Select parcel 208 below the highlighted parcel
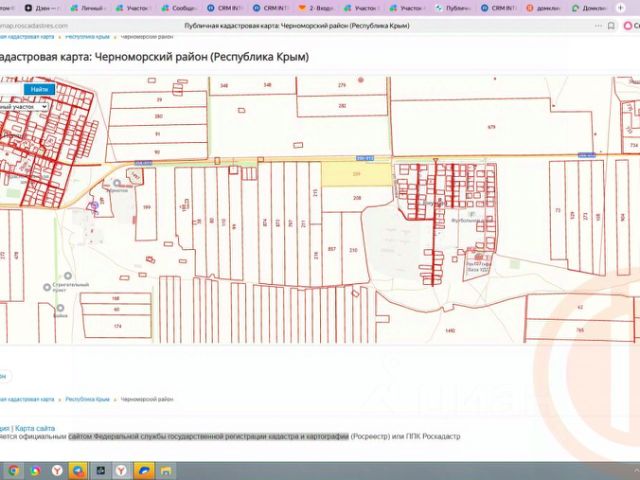Image resolution: width=640 pixels, height=480 pixels. click(x=357, y=198)
